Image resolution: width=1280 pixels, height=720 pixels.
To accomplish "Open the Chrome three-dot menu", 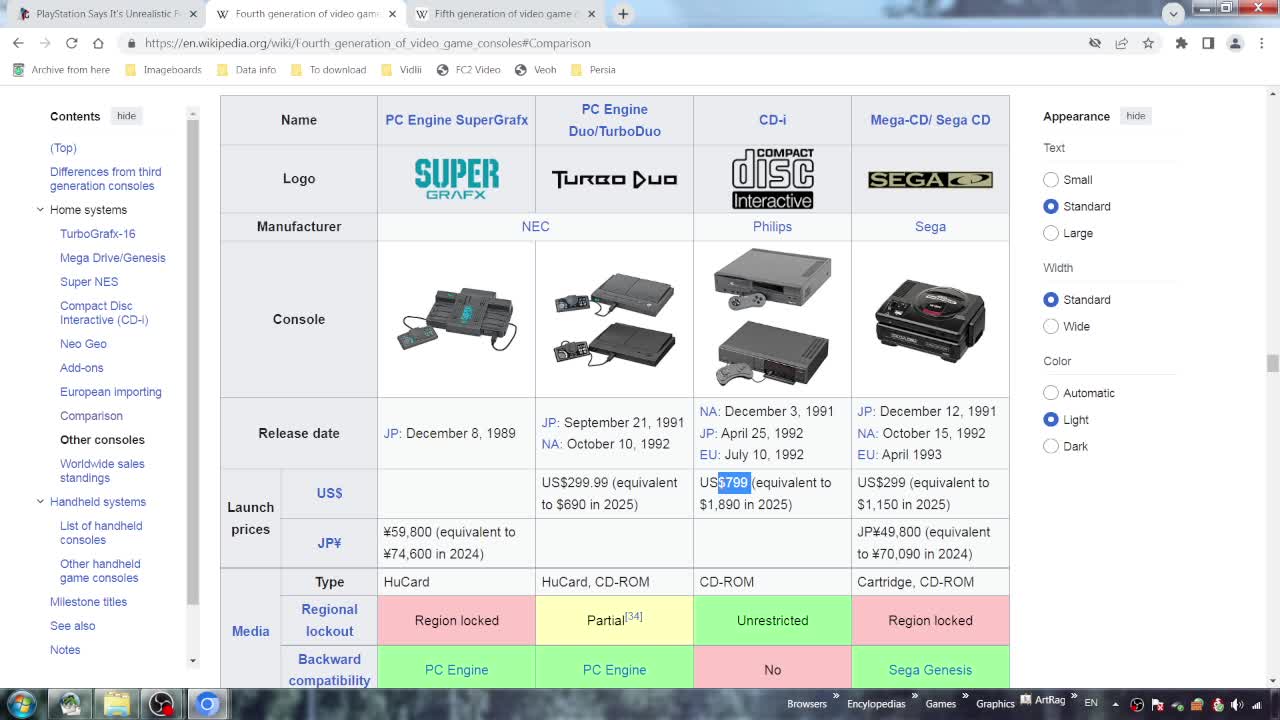I will coord(1261,43).
